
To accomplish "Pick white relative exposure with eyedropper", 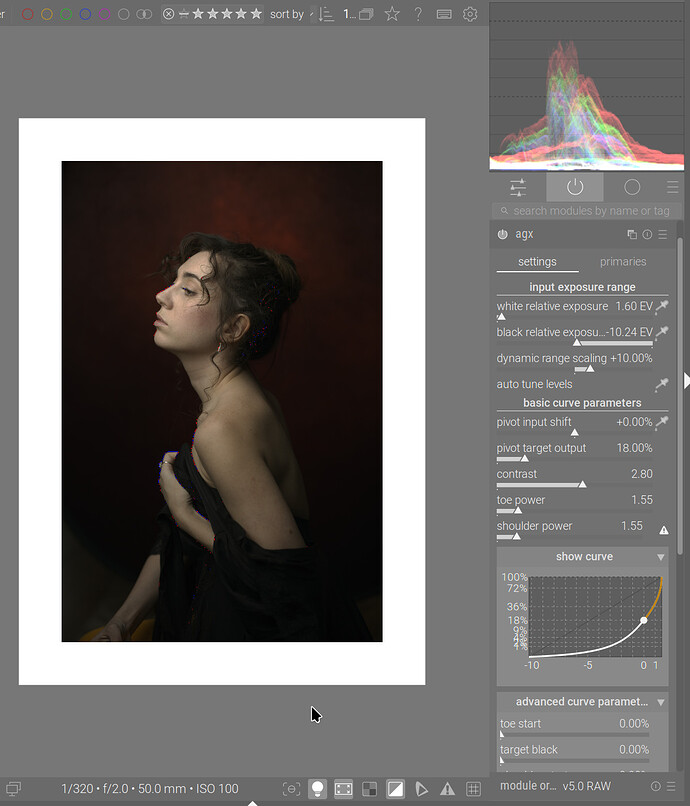I will tap(661, 306).
